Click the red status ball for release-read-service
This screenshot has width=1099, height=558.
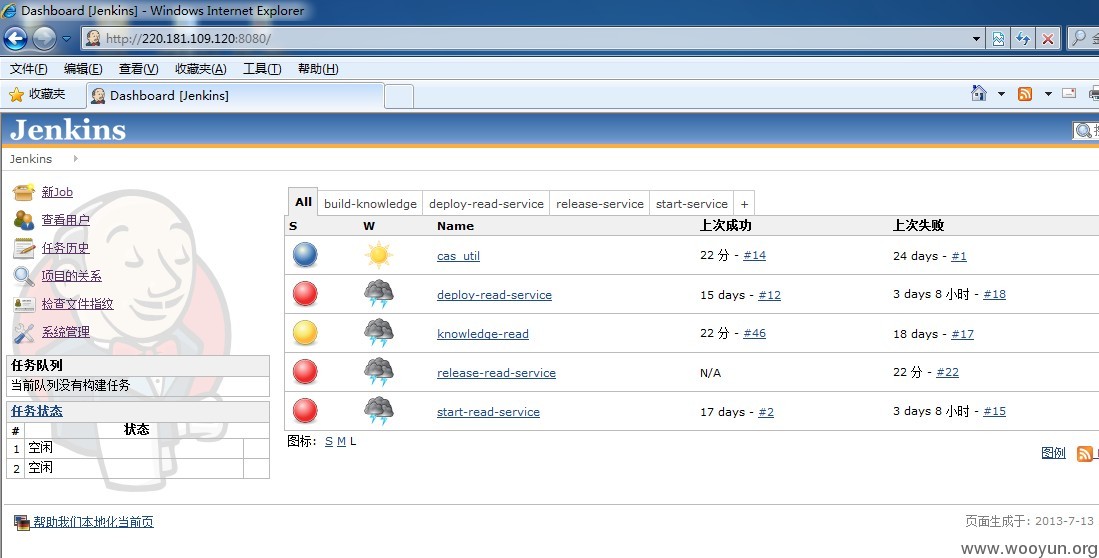pyautogui.click(x=305, y=372)
